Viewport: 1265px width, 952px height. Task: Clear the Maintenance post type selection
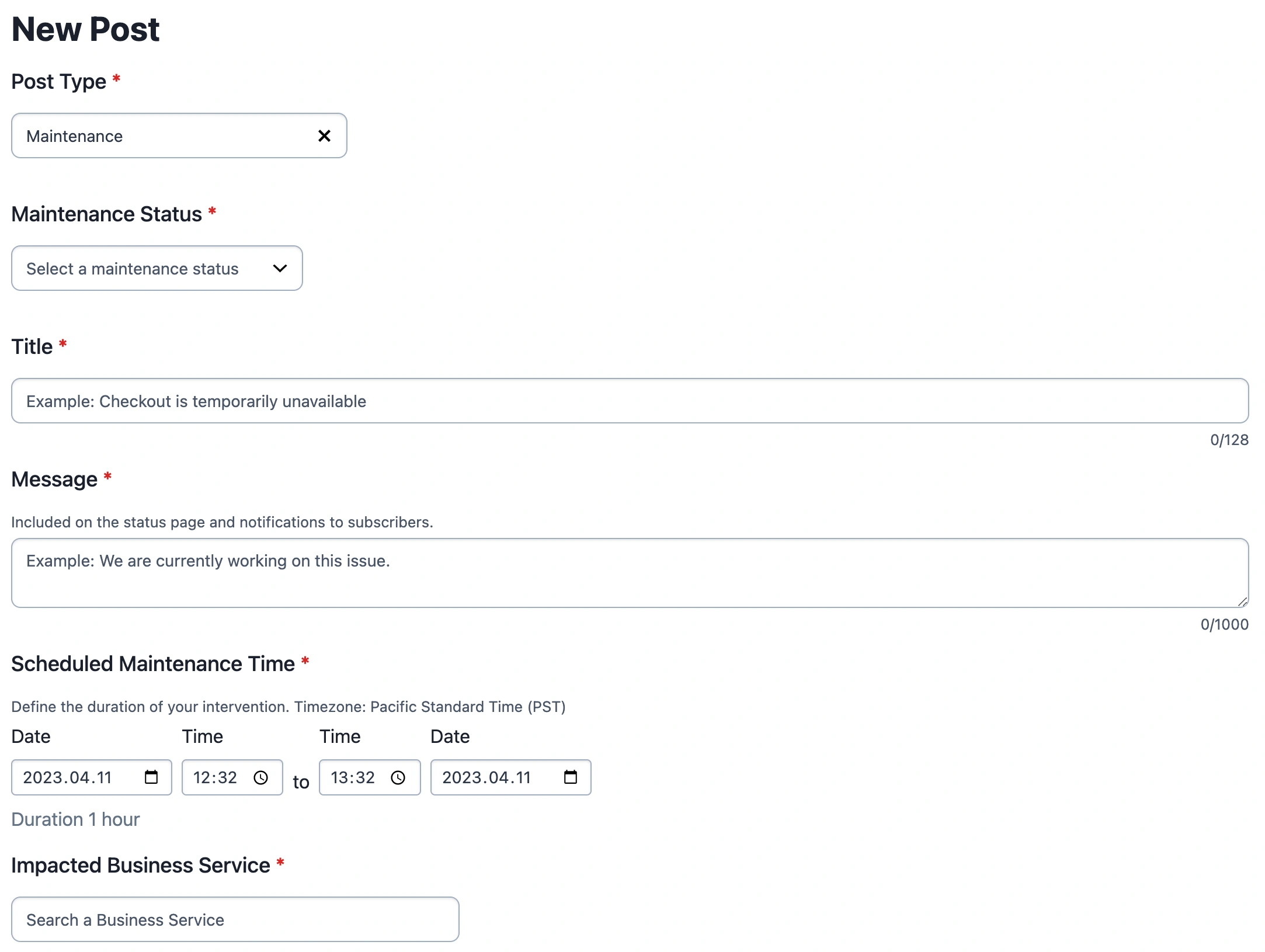pyautogui.click(x=324, y=136)
